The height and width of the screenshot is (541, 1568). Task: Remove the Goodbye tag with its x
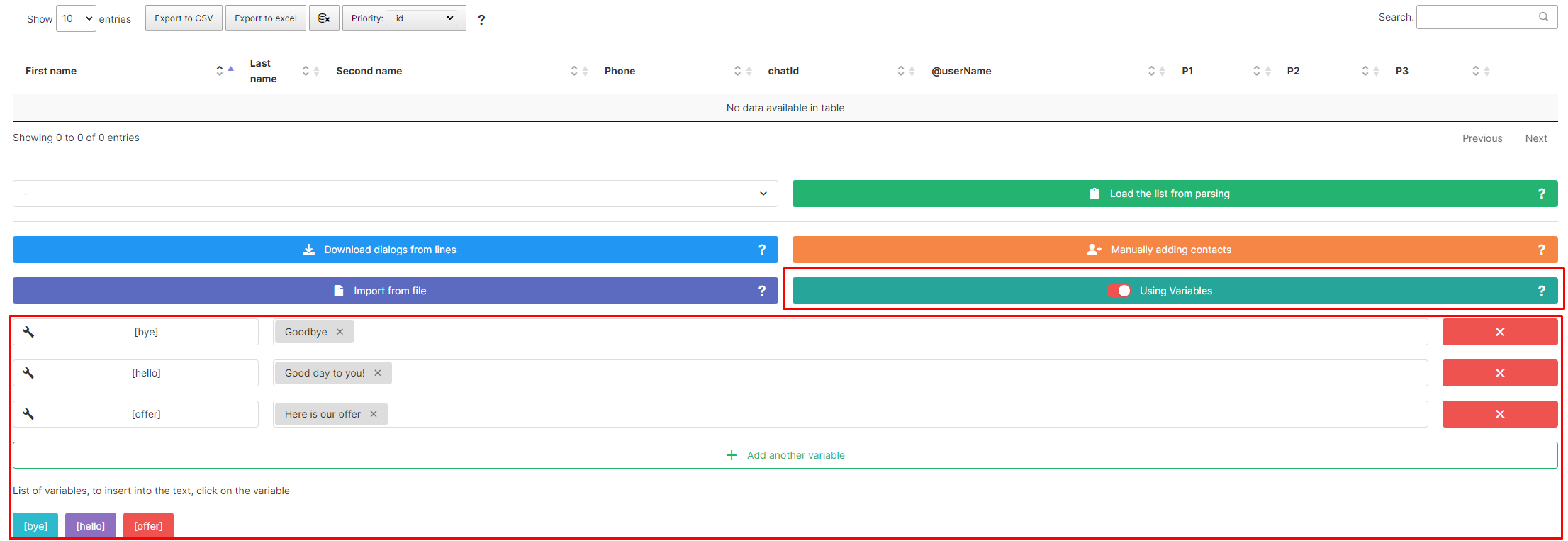point(340,332)
